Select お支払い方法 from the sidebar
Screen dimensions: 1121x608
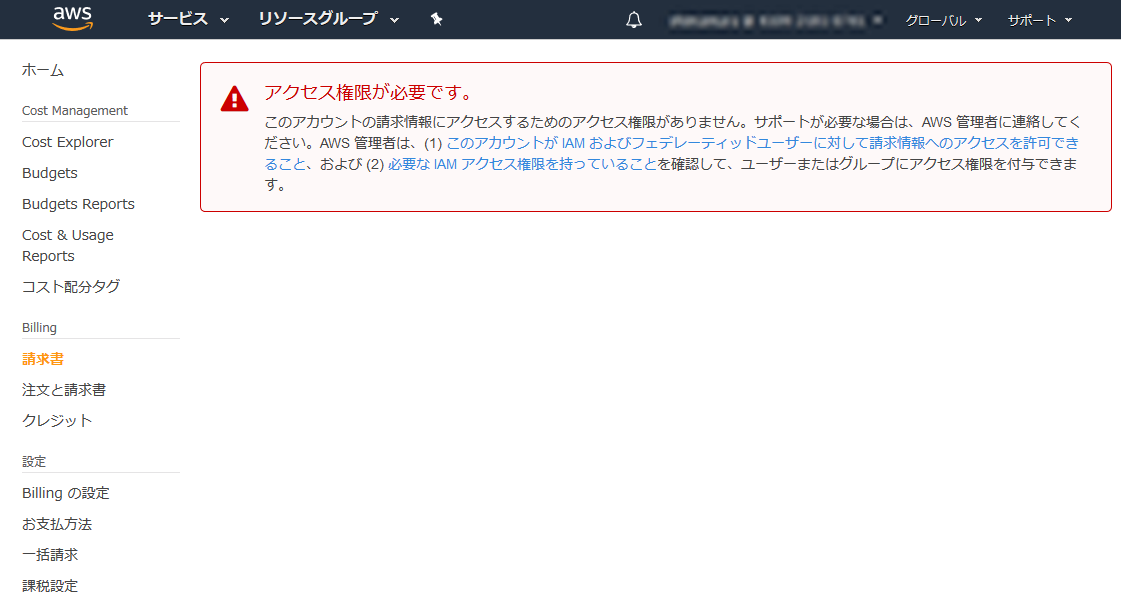[x=57, y=523]
